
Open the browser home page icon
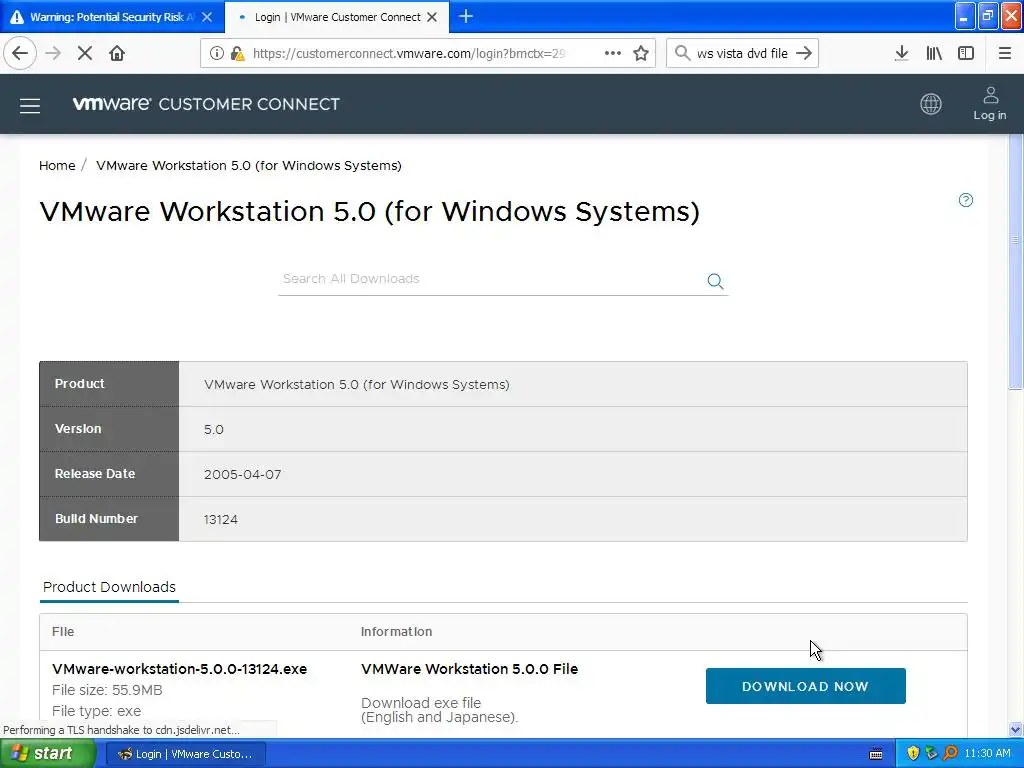pyautogui.click(x=117, y=53)
